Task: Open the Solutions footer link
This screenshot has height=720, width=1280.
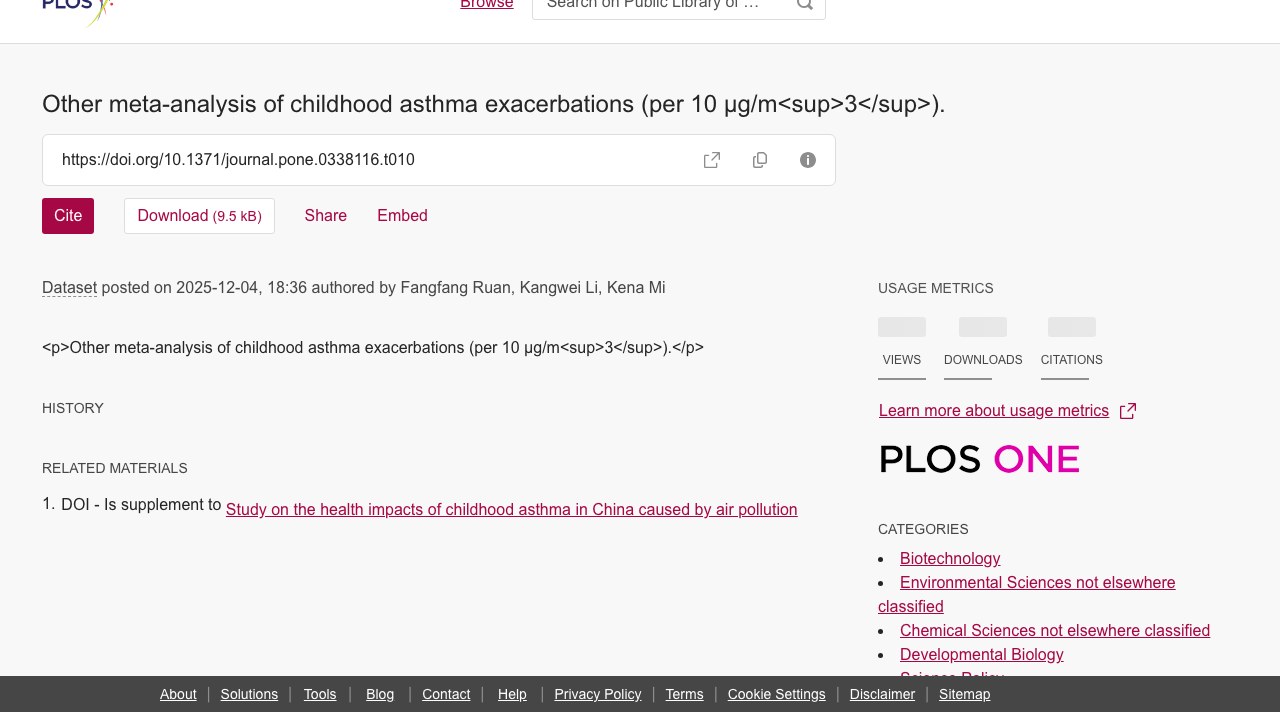Action: pos(249,694)
